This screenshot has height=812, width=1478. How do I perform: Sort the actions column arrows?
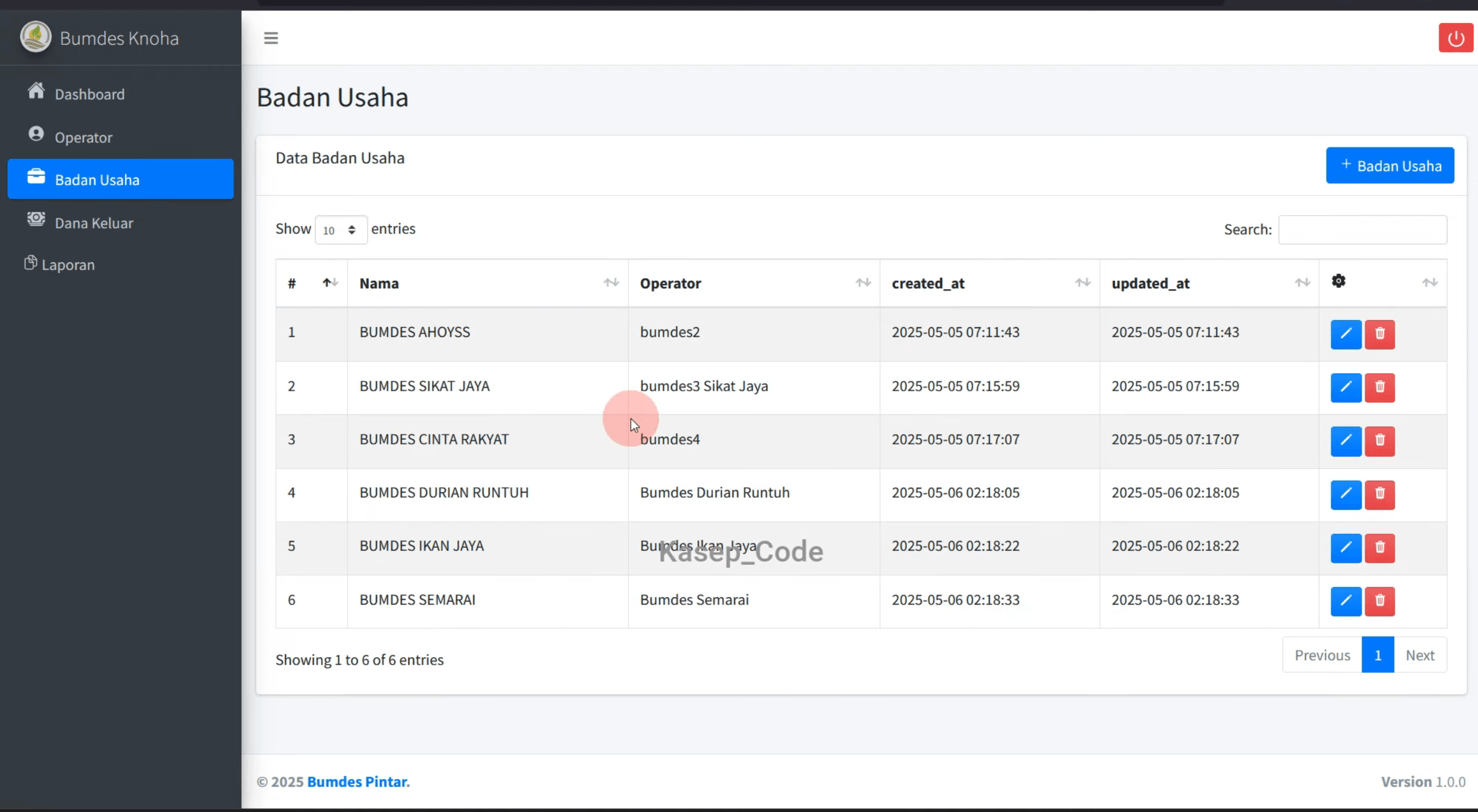click(1429, 283)
